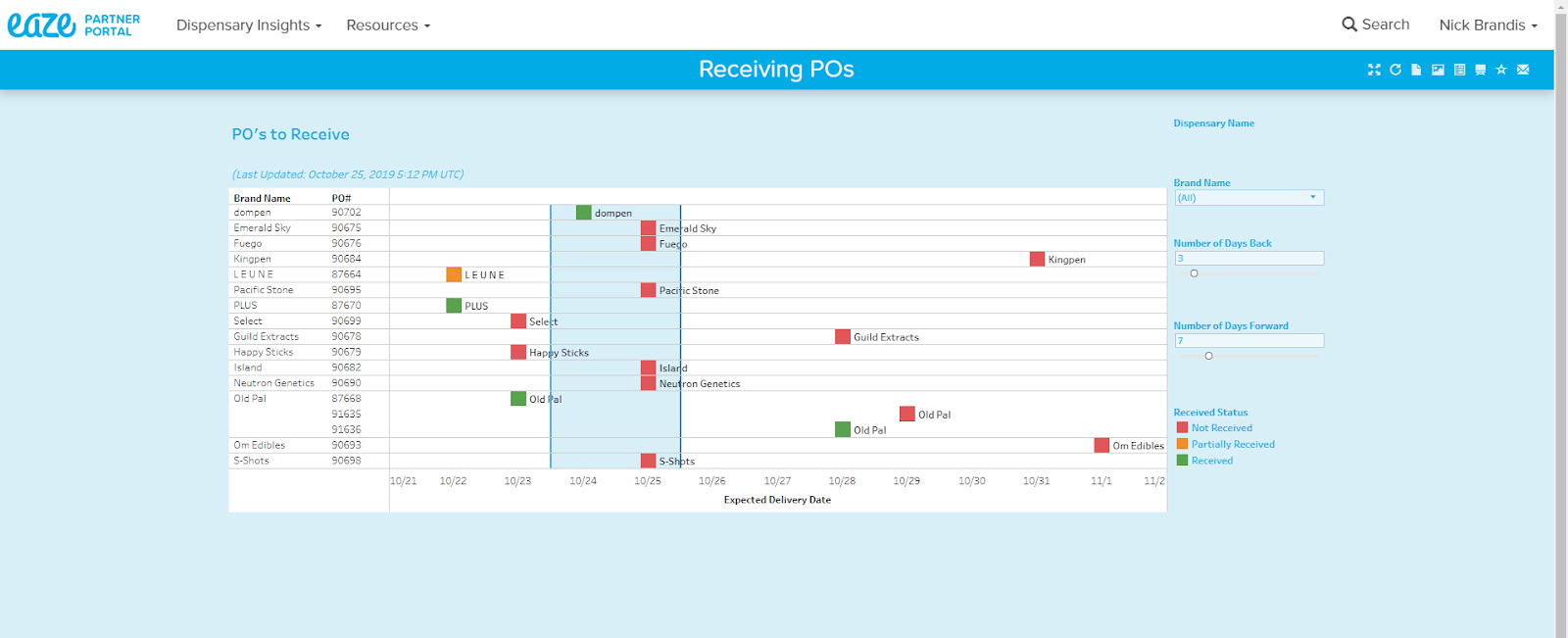Image resolution: width=1568 pixels, height=638 pixels.
Task: Expand the Nick Brandis user menu
Action: pos(1487,25)
